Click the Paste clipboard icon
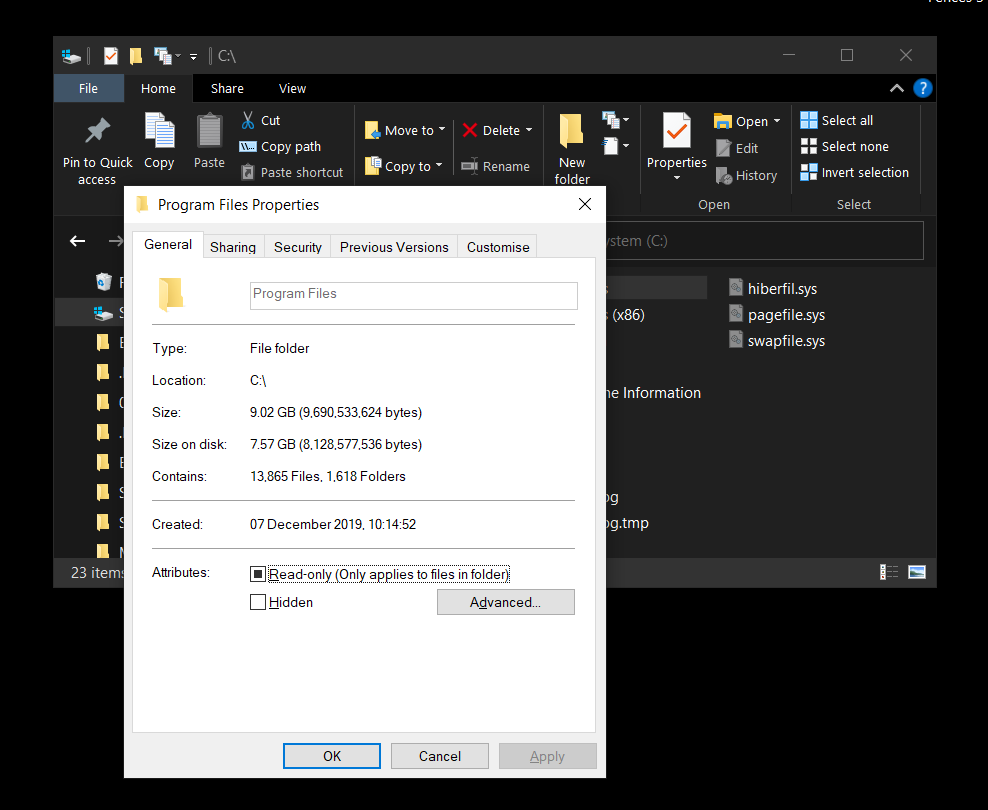The width and height of the screenshot is (988, 810). tap(209, 131)
